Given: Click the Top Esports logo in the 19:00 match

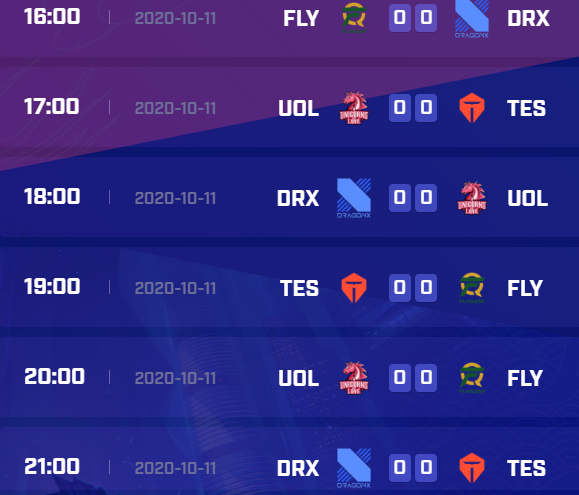Looking at the screenshot, I should pyautogui.click(x=354, y=288).
